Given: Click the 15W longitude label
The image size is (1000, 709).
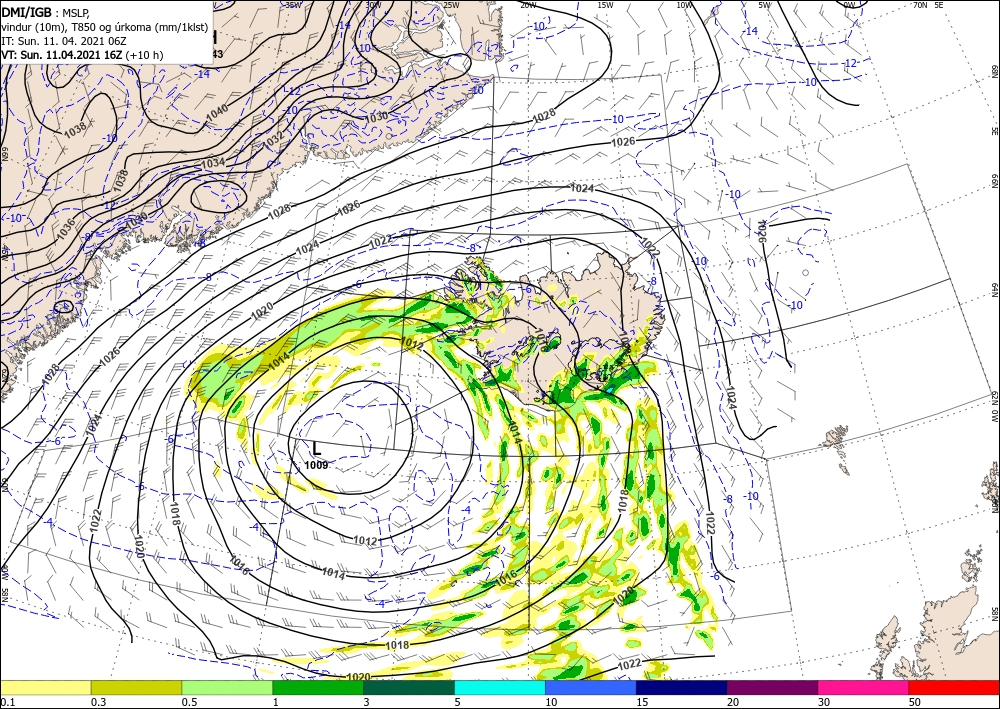Looking at the screenshot, I should tap(606, 5).
